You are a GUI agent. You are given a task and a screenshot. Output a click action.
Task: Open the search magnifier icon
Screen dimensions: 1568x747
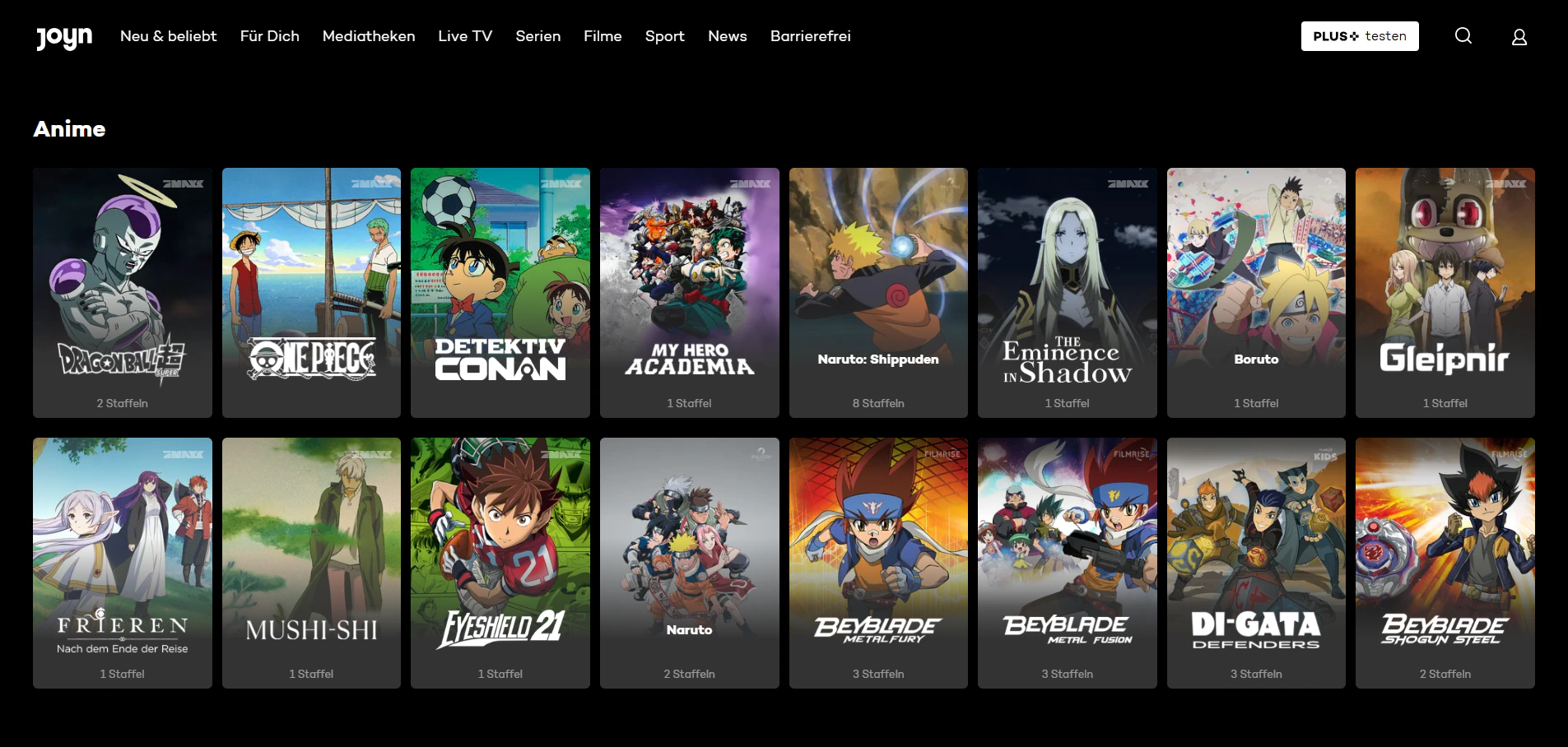[1463, 35]
